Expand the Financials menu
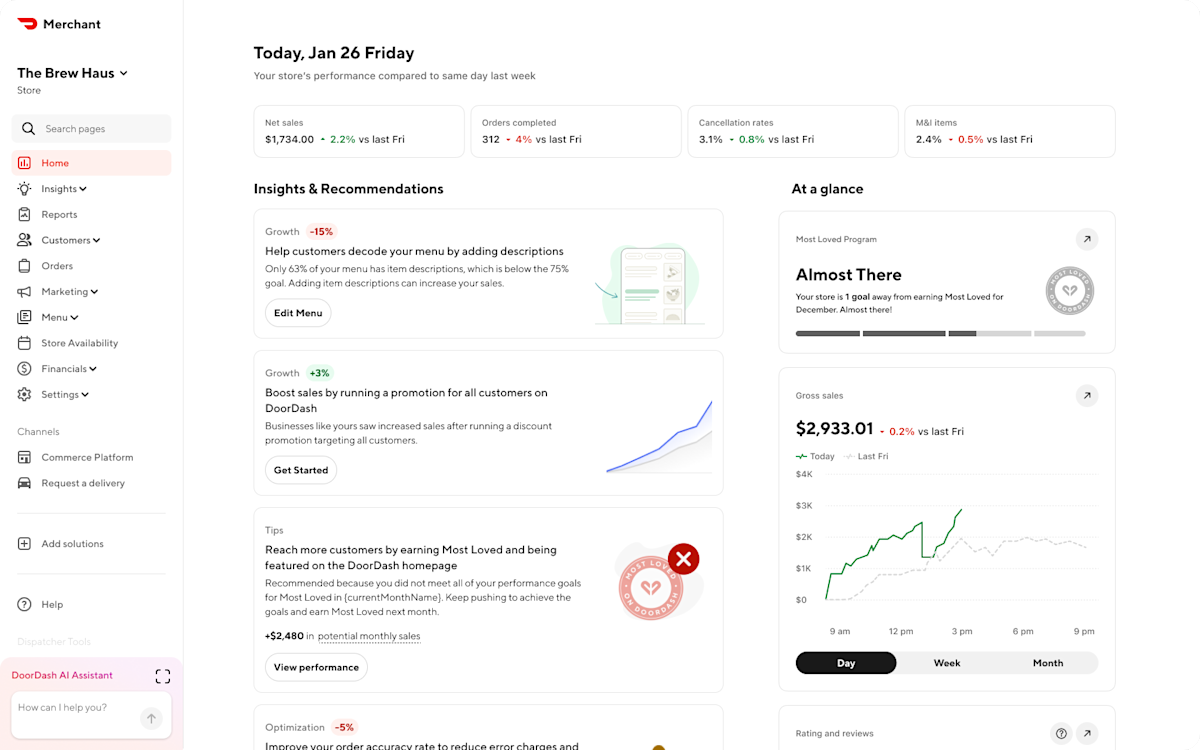Screen dimensions: 1200x750 [x=68, y=368]
